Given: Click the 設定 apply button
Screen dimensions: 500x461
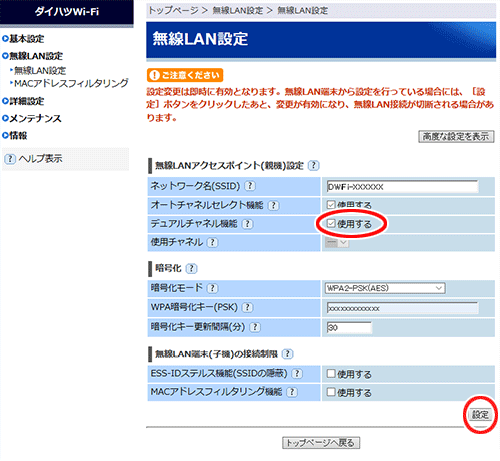Looking at the screenshot, I should click(x=480, y=415).
